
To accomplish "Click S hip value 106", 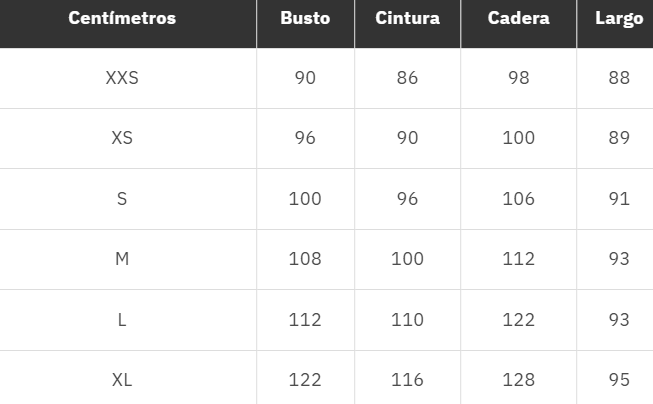I will [518, 199].
